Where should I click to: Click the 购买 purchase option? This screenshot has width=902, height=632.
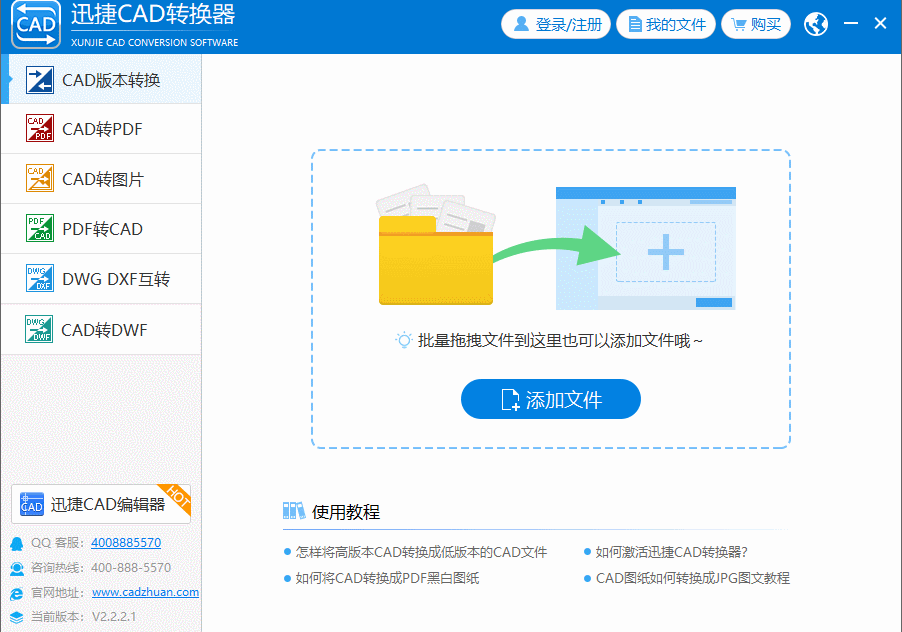(755, 24)
